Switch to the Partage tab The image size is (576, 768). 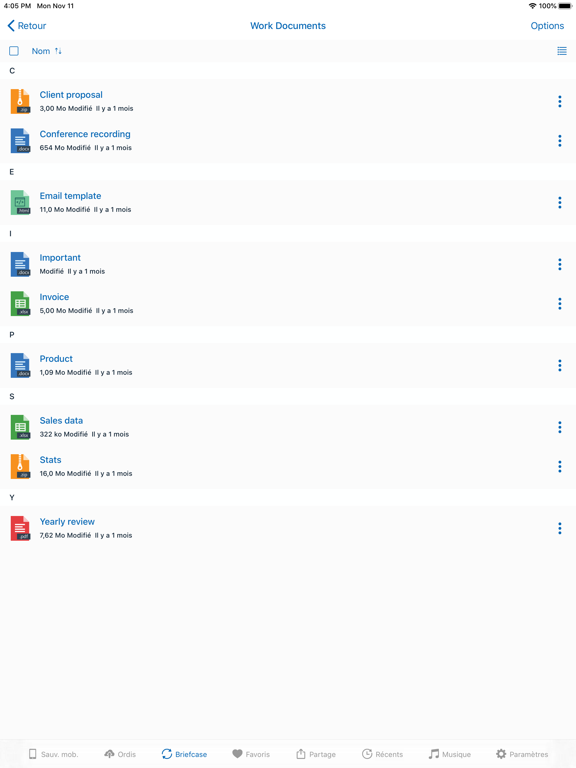click(316, 754)
